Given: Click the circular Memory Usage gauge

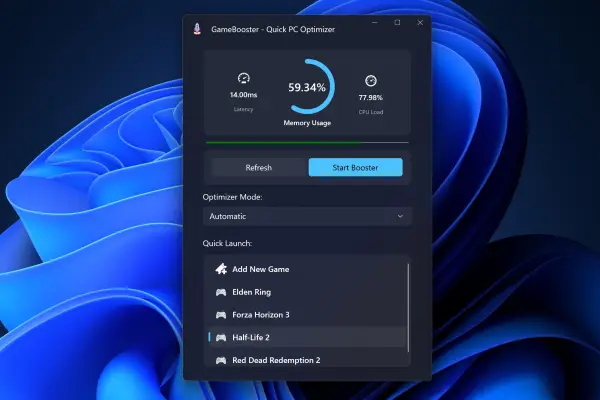Looking at the screenshot, I should click(308, 88).
